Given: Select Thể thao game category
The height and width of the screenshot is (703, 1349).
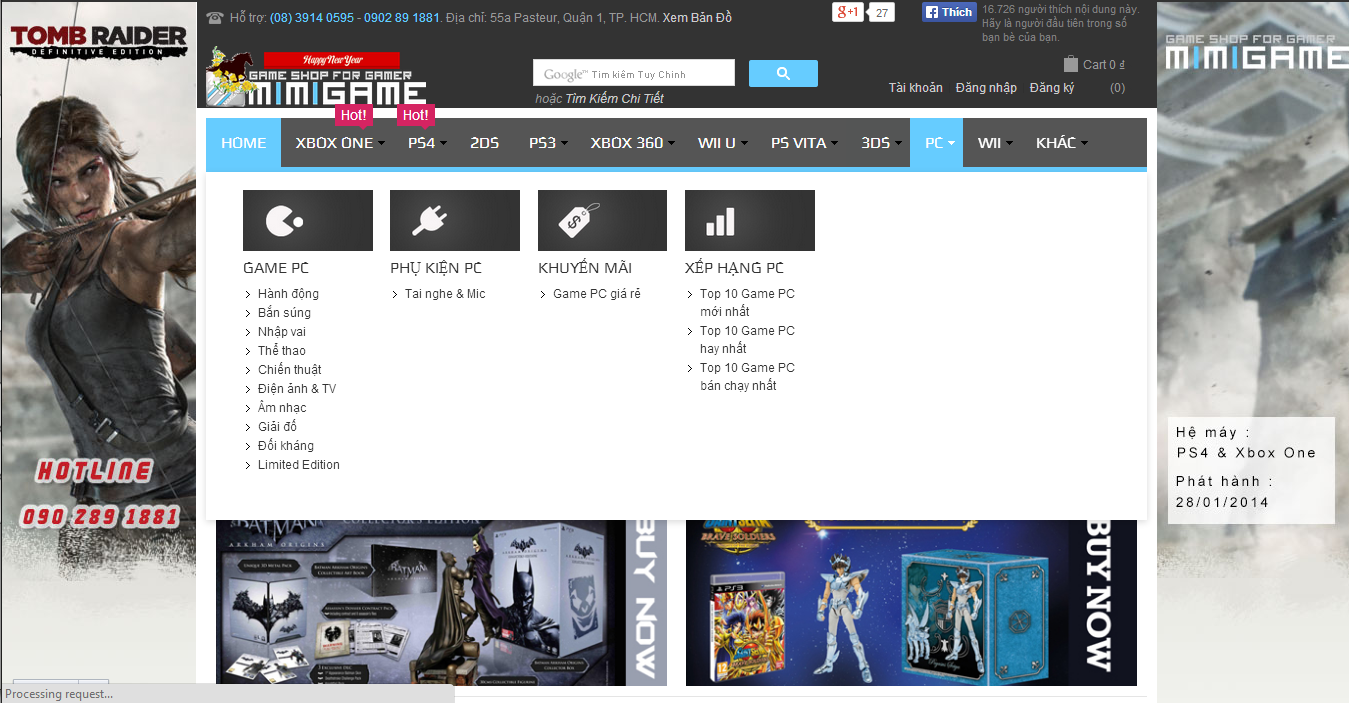Looking at the screenshot, I should click(282, 351).
